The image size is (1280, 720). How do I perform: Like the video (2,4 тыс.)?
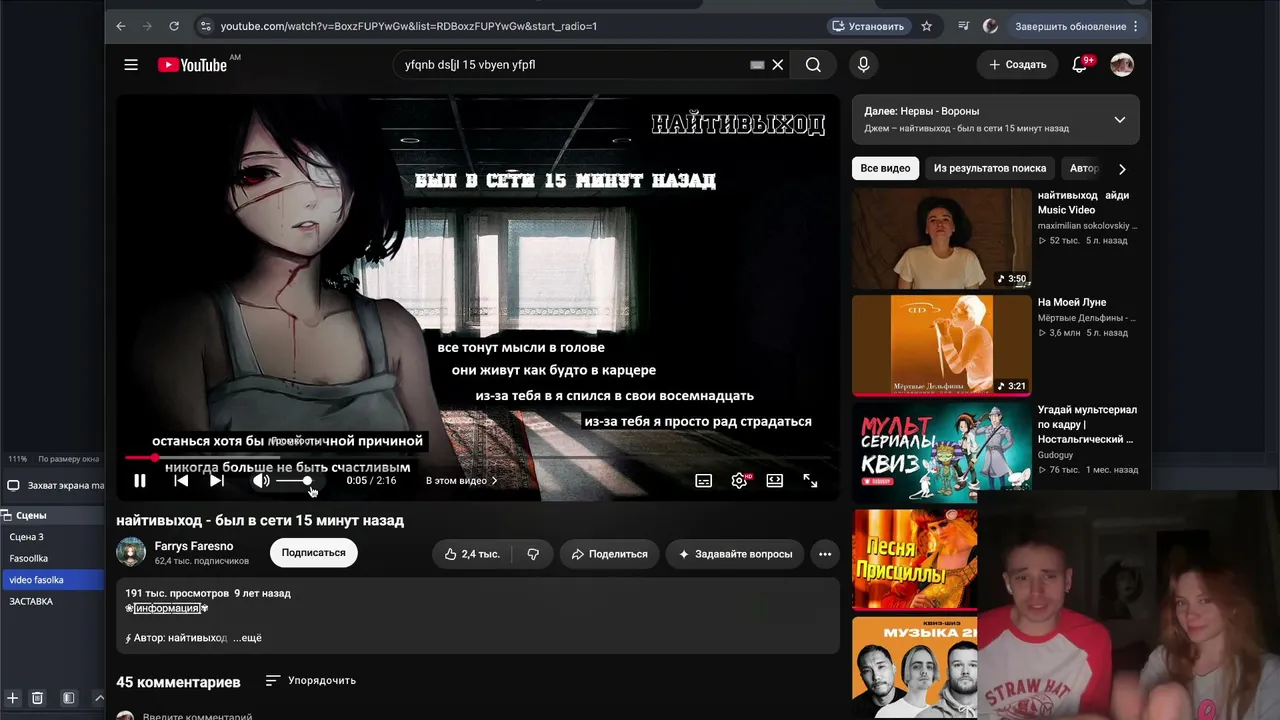point(472,554)
